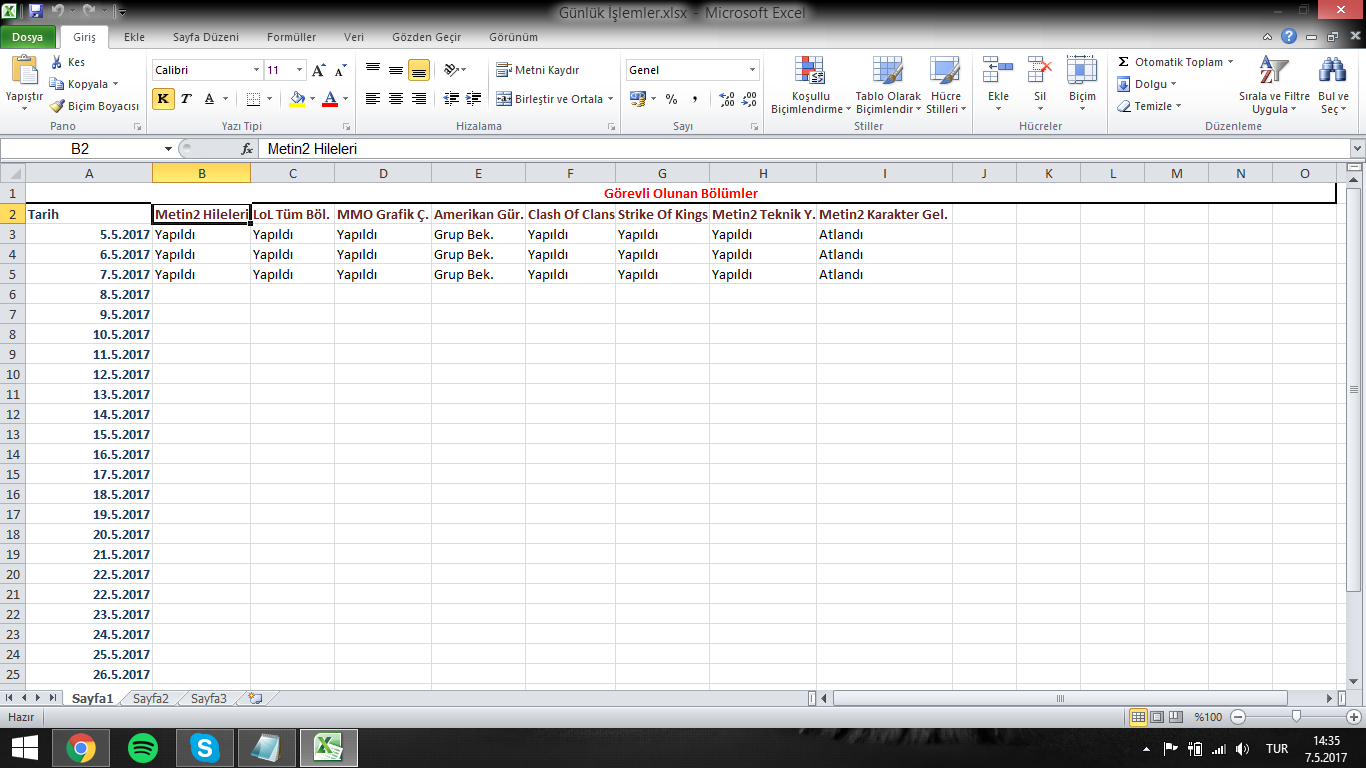Open the Dolgu fill dropdown

pos(1147,84)
